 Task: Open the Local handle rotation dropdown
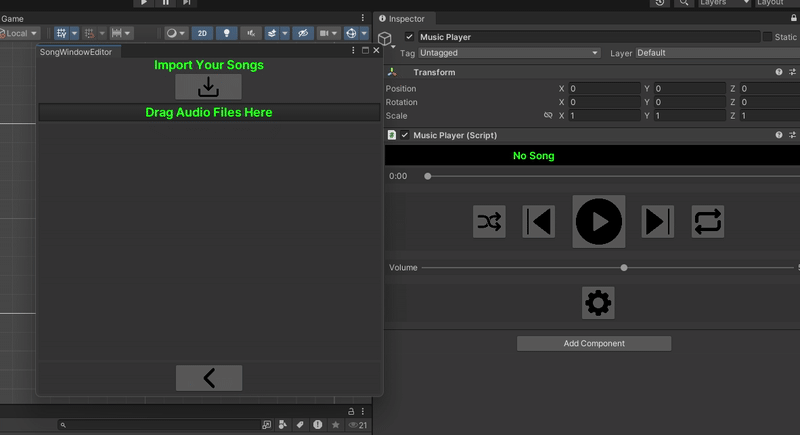coord(20,33)
